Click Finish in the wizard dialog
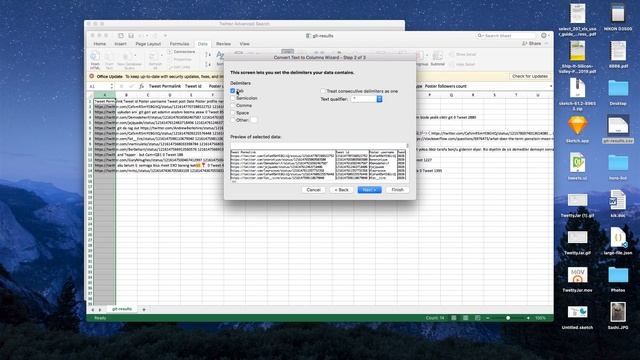The height and width of the screenshot is (360, 640). pyautogui.click(x=398, y=190)
